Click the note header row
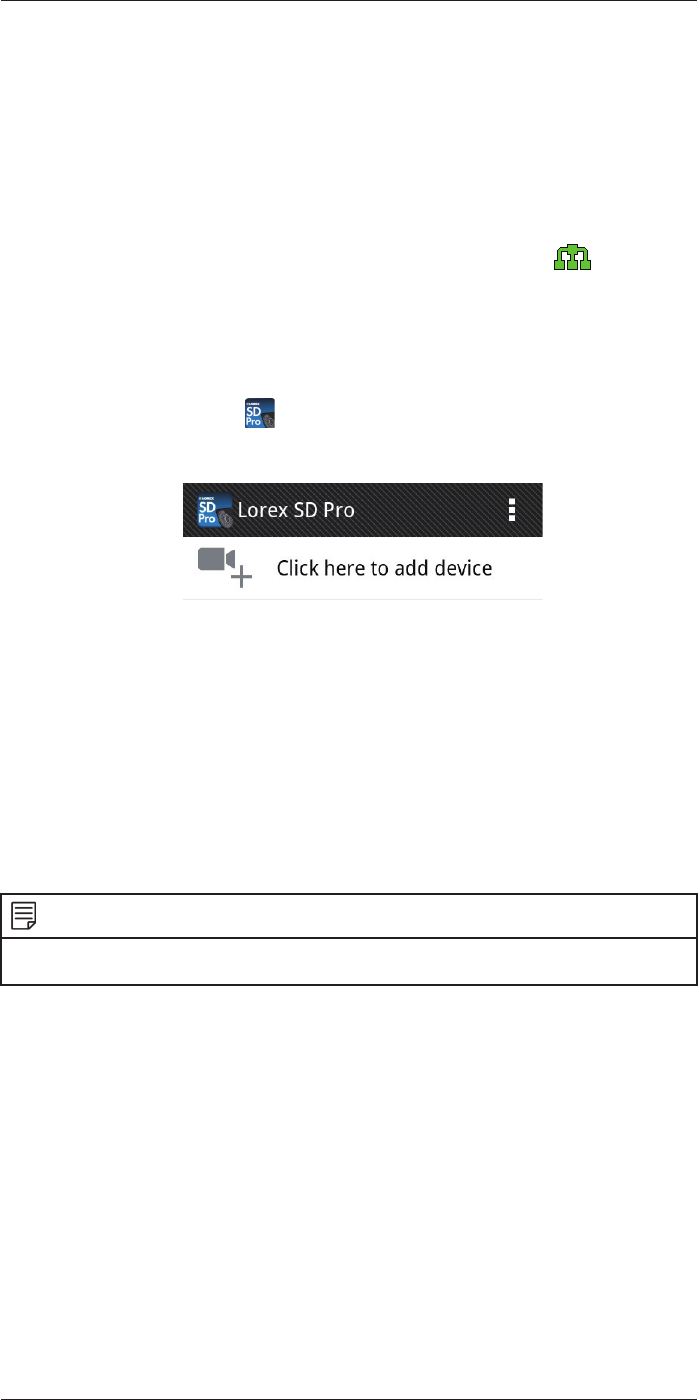Image resolution: width=698 pixels, height=1400 pixels. coord(349,916)
